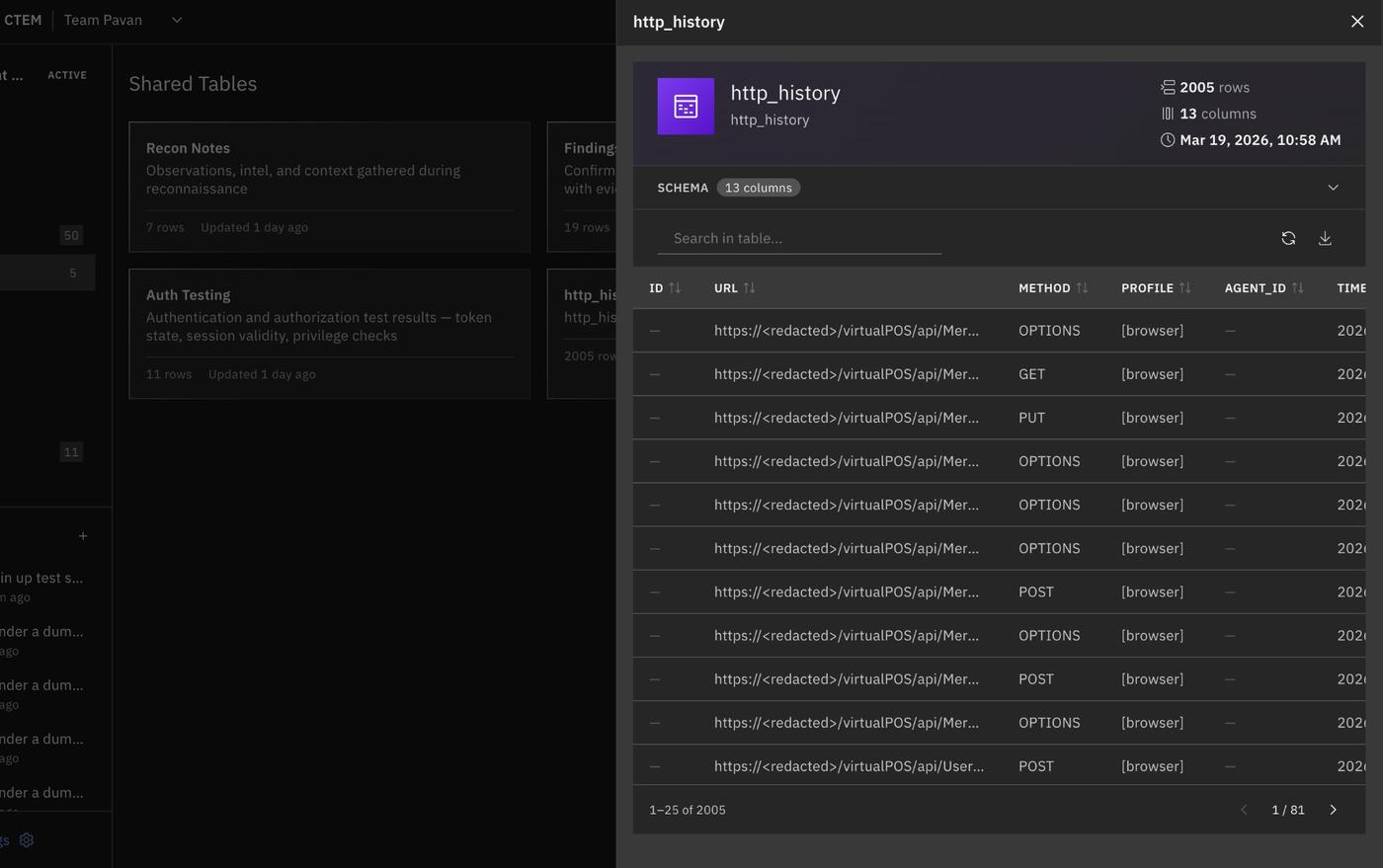Screen dimensions: 1383x868
Task: Click the CTEM app title
Action: [22, 20]
